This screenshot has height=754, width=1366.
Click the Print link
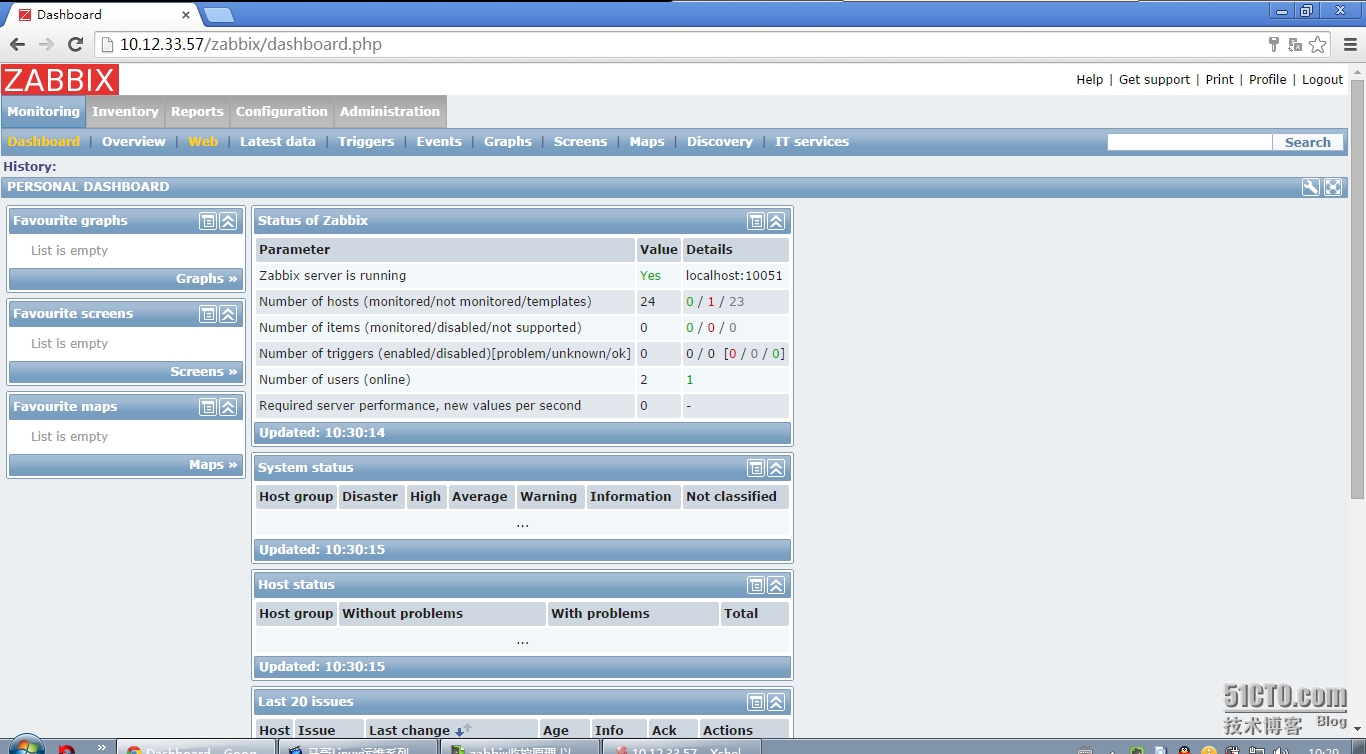tap(1219, 80)
